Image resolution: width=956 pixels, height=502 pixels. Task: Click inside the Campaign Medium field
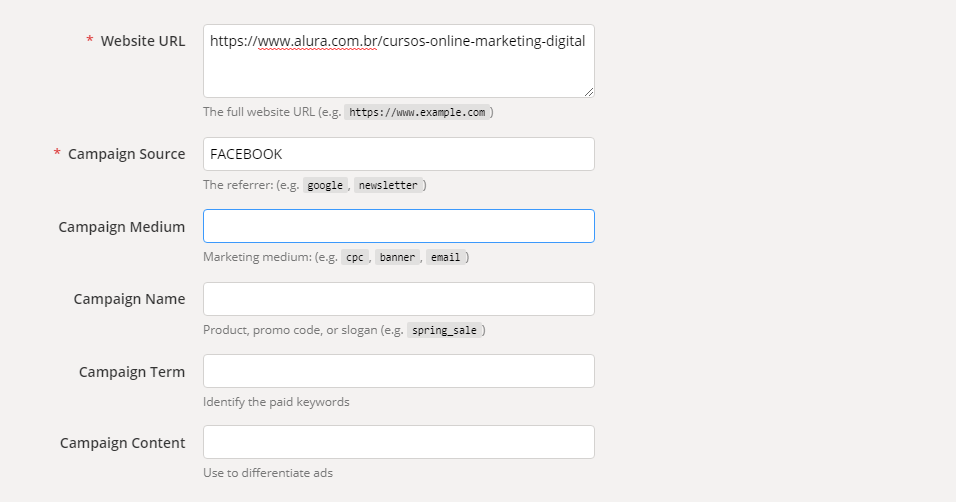(398, 226)
